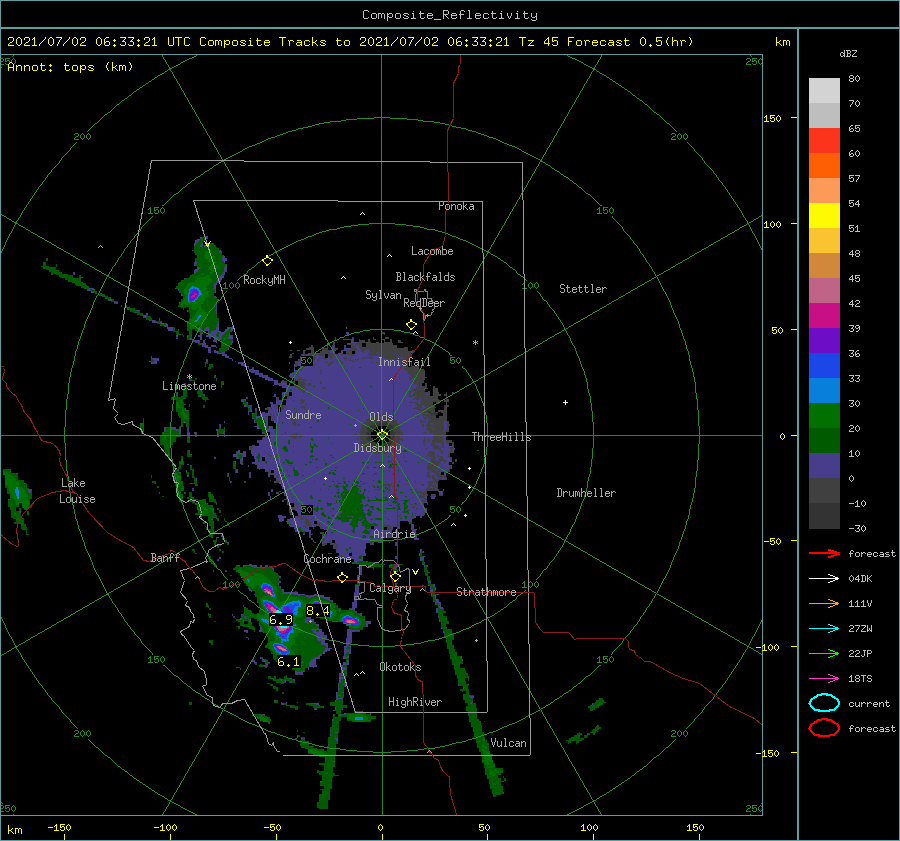Click the Vulcan city label
This screenshot has height=841, width=900.
tap(508, 743)
